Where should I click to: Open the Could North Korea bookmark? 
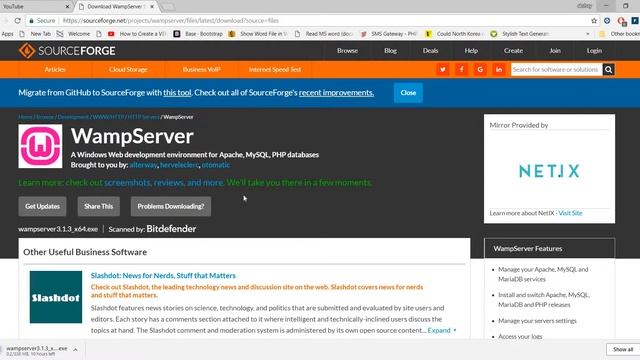click(x=454, y=34)
